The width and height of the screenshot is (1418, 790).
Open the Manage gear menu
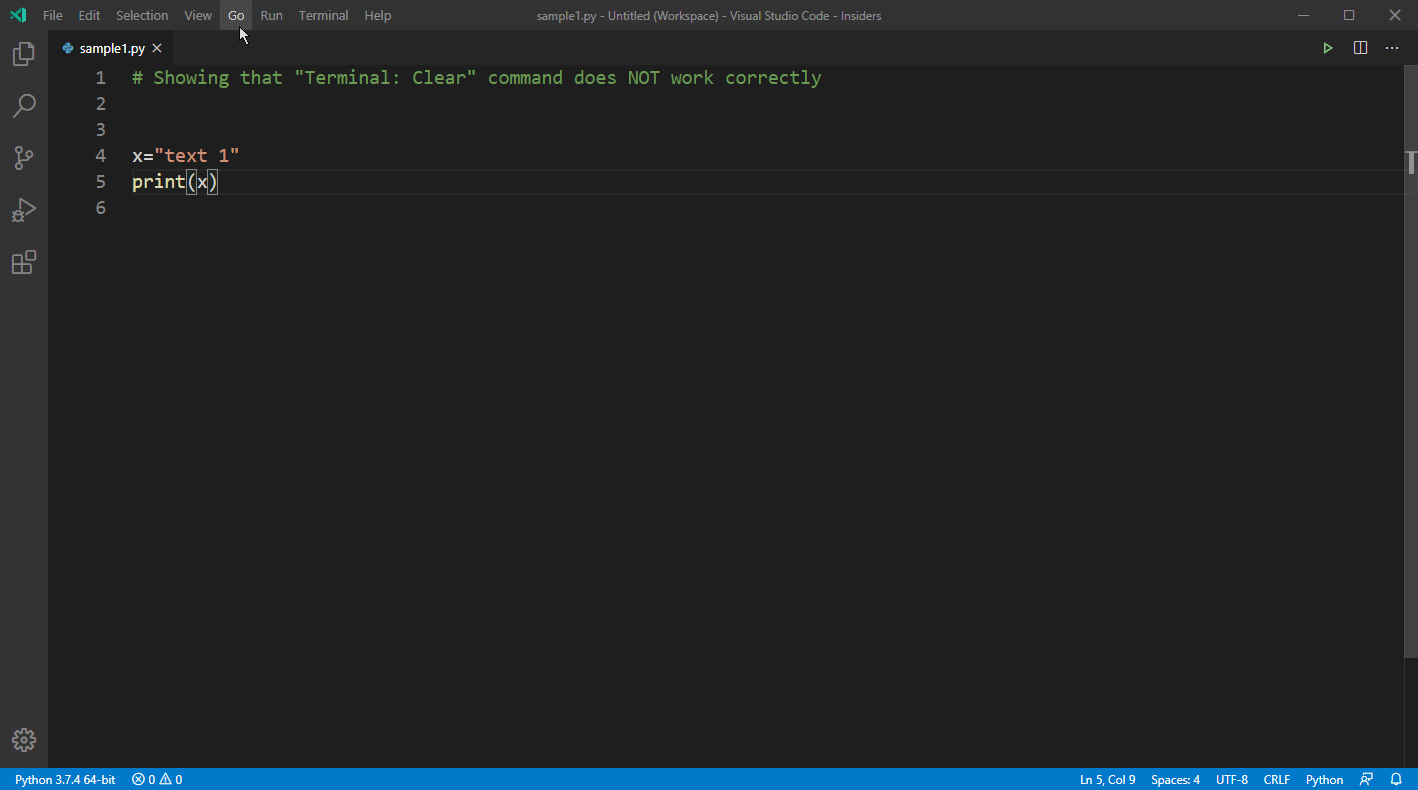pyautogui.click(x=24, y=740)
